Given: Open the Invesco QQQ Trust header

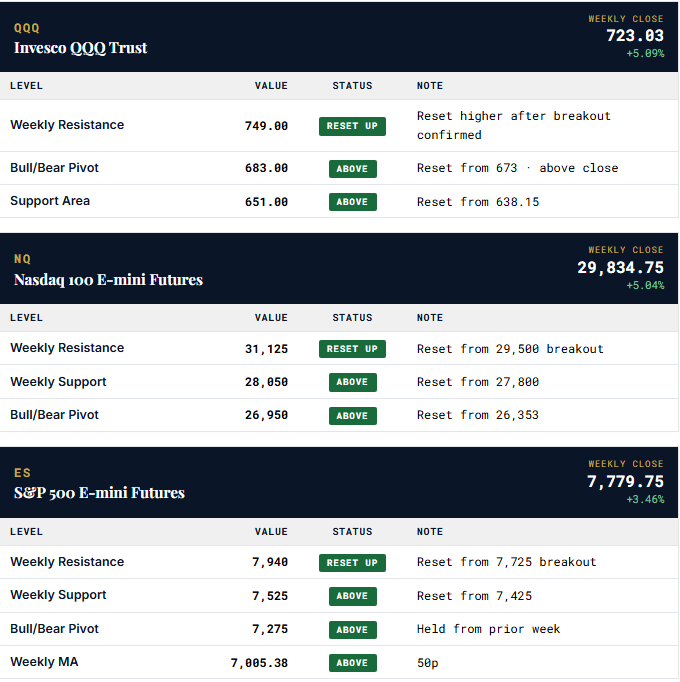Looking at the screenshot, I should tap(80, 48).
